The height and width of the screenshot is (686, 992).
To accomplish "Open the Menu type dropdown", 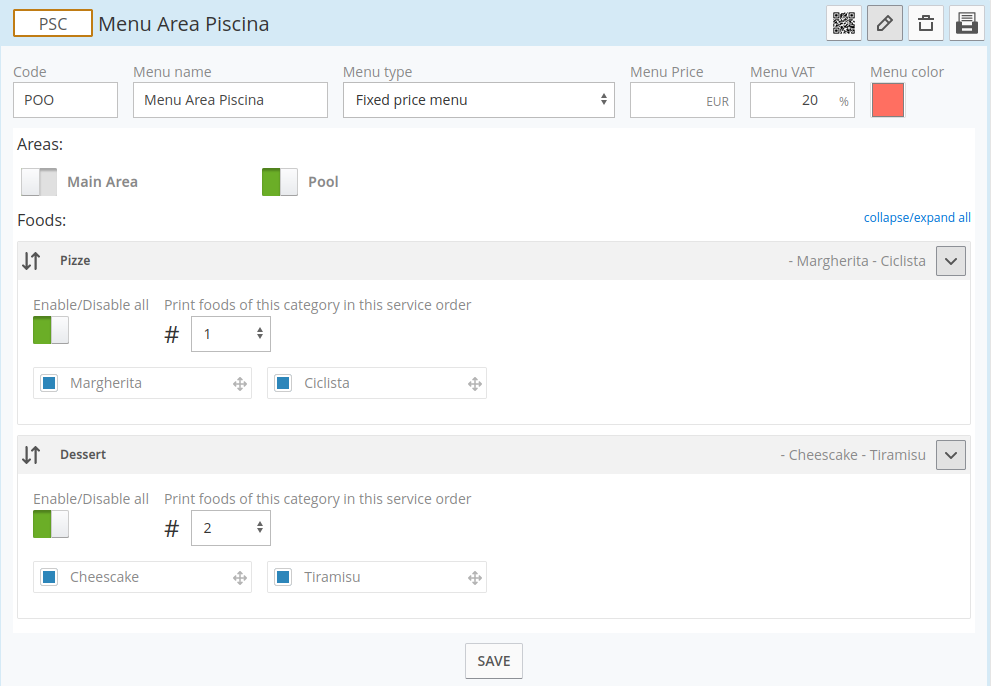I will (478, 100).
